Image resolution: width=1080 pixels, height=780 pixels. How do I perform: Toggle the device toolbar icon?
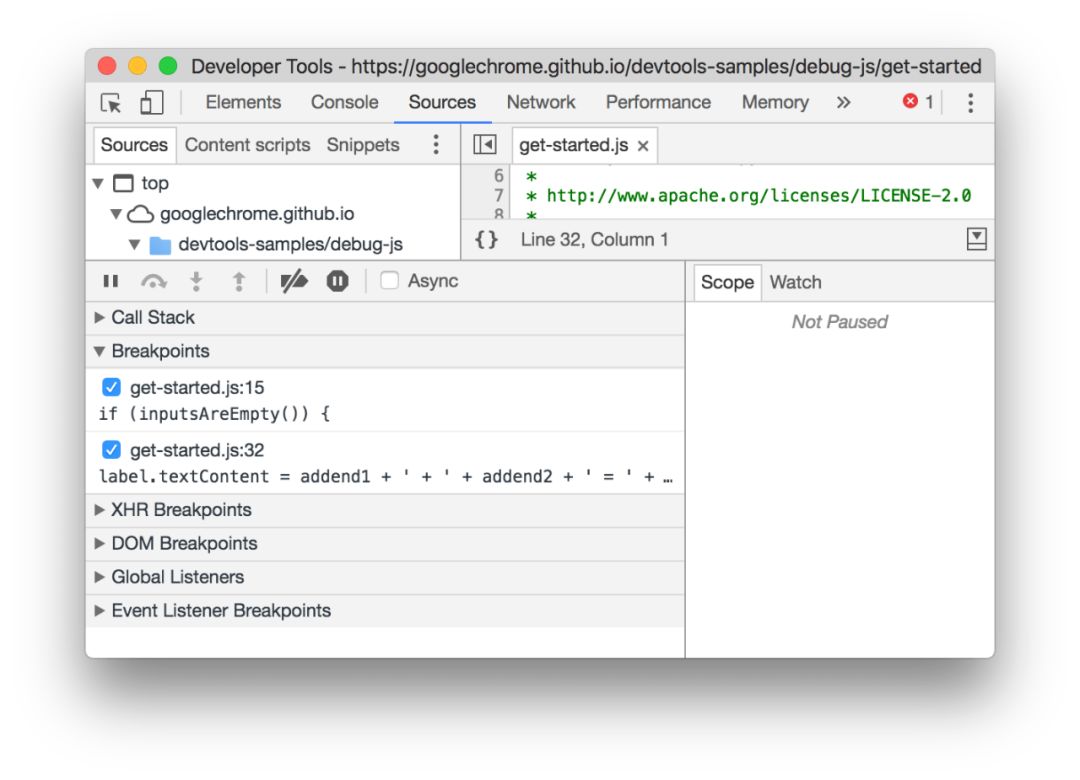point(151,103)
